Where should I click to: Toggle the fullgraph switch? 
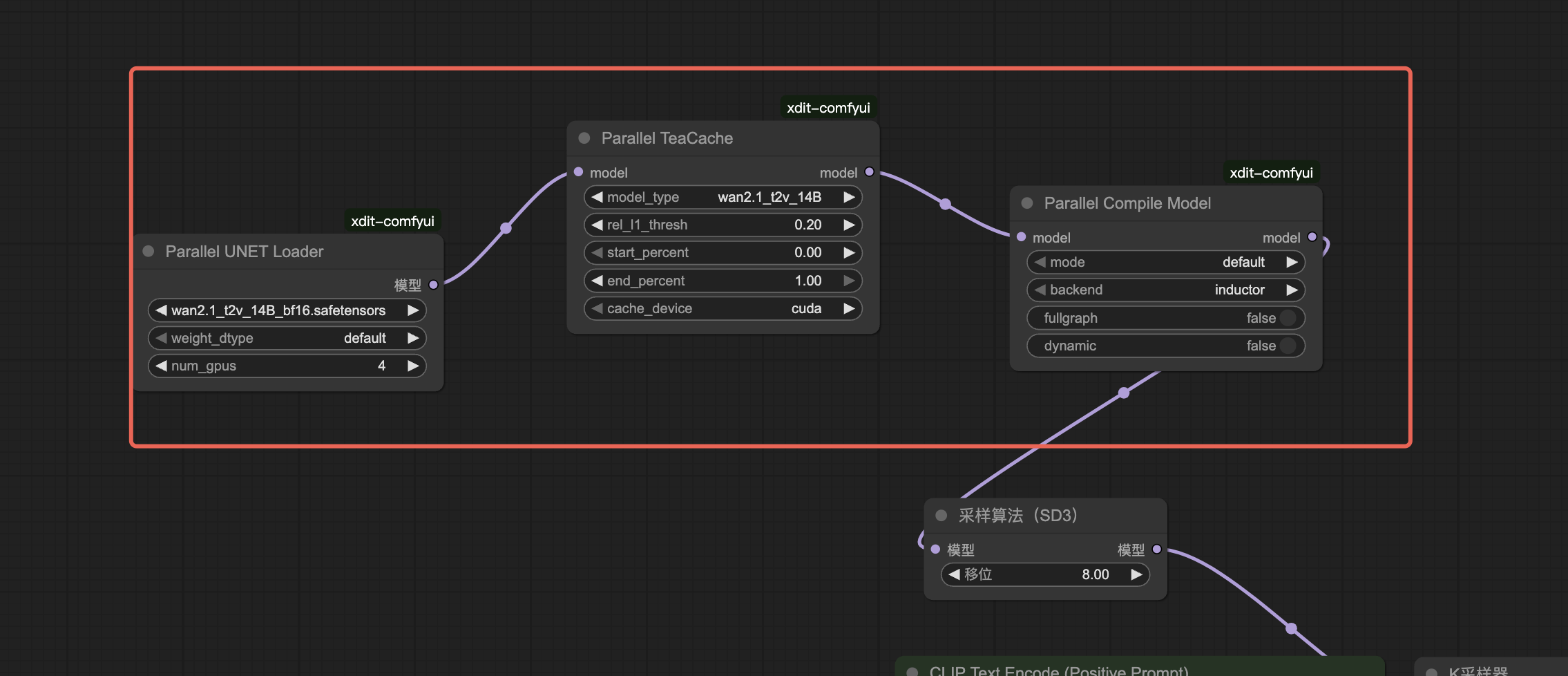point(1288,318)
